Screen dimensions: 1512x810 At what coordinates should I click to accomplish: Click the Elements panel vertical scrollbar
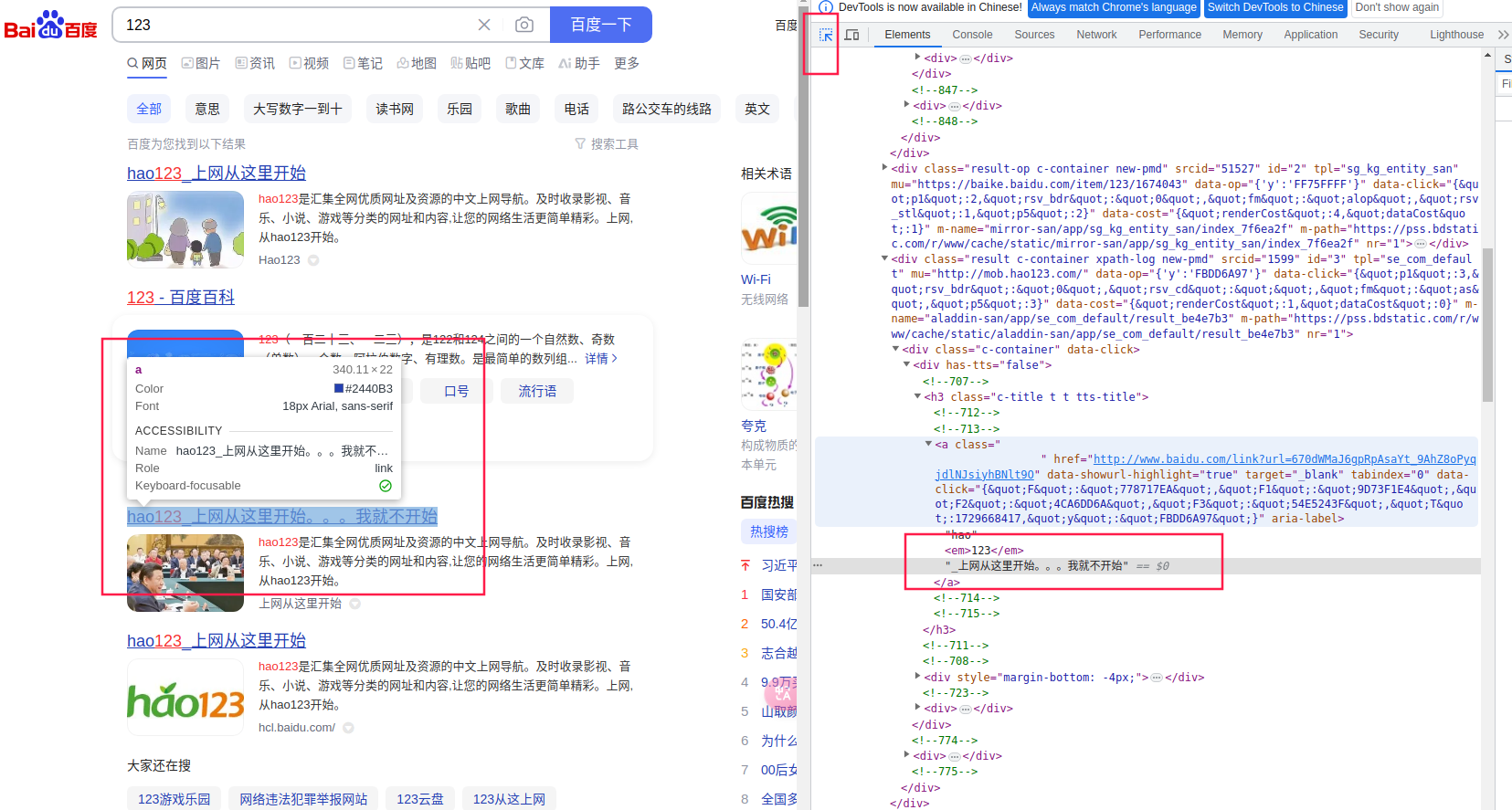coord(1487,324)
